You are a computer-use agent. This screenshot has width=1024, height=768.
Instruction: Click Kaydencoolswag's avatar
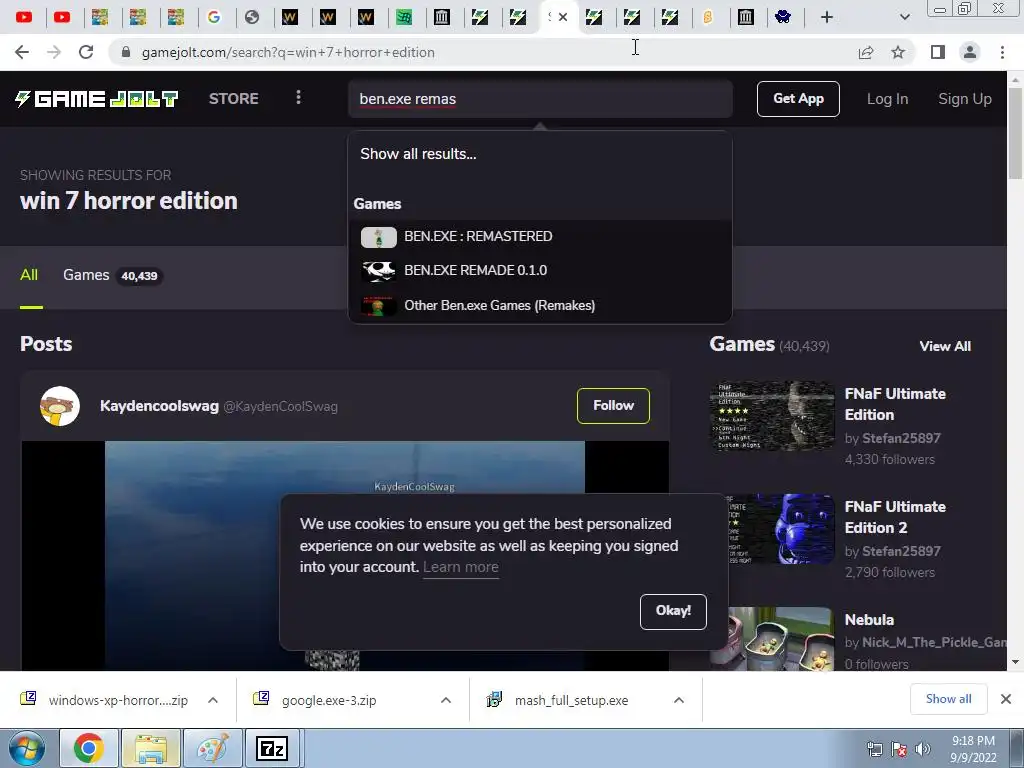(59, 406)
